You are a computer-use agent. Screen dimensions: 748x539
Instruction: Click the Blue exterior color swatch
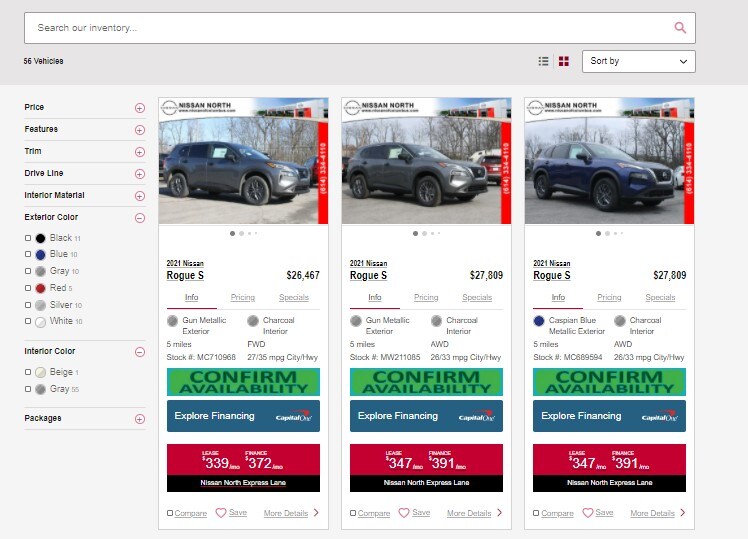click(x=41, y=255)
